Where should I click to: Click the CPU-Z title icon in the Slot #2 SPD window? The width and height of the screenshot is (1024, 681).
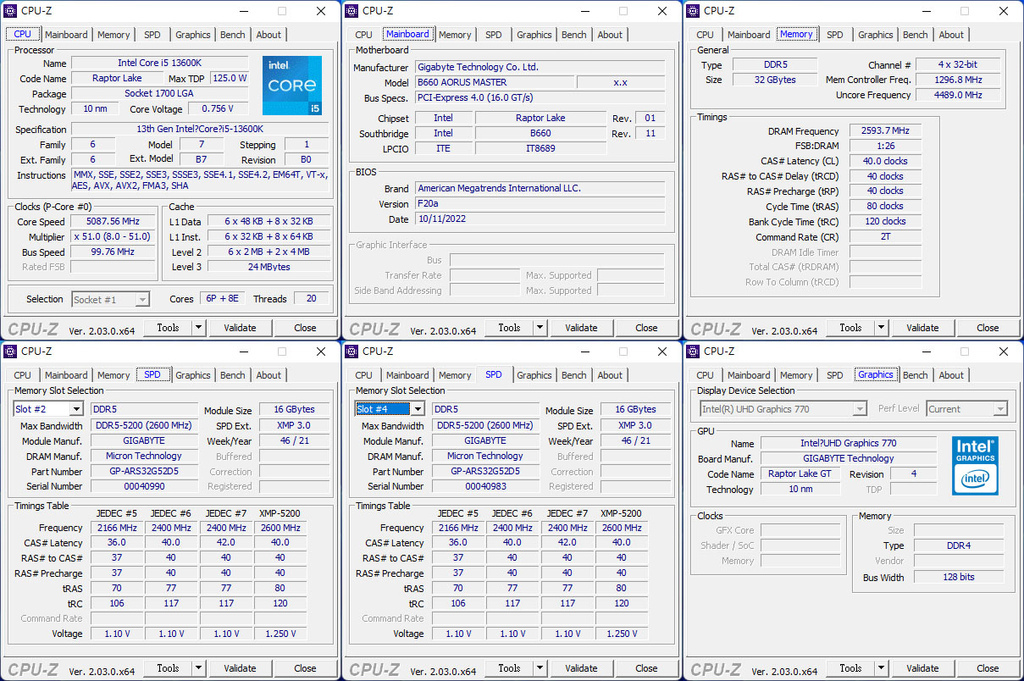pos(10,351)
